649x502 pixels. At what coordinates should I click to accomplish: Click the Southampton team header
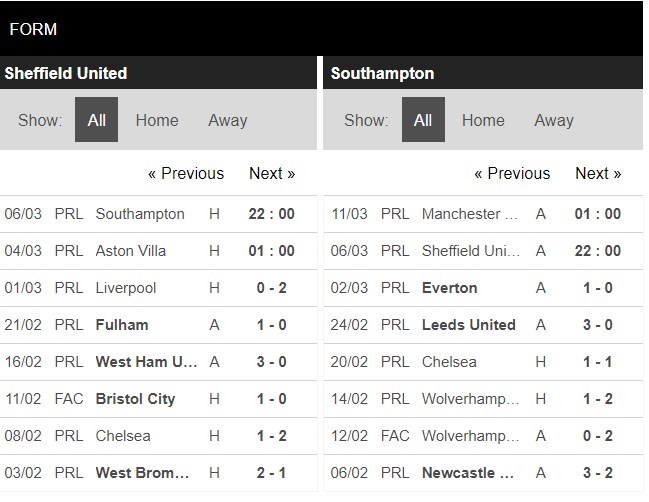pyautogui.click(x=382, y=74)
